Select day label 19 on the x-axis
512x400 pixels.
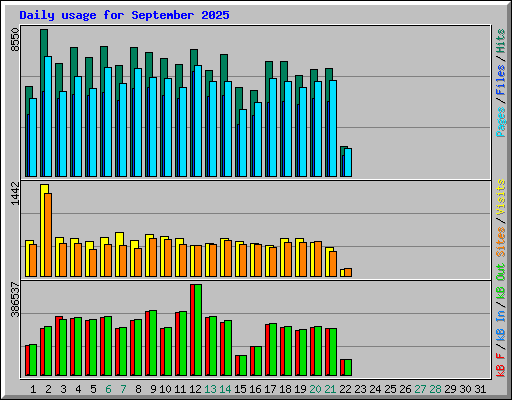(300, 389)
